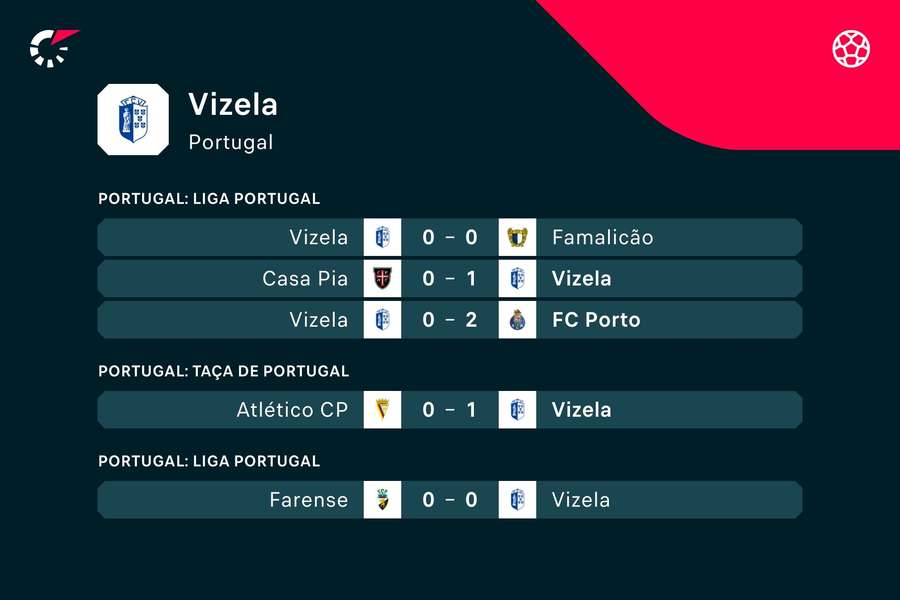Click the FC Porto team name
This screenshot has width=900, height=600.
coord(596,320)
